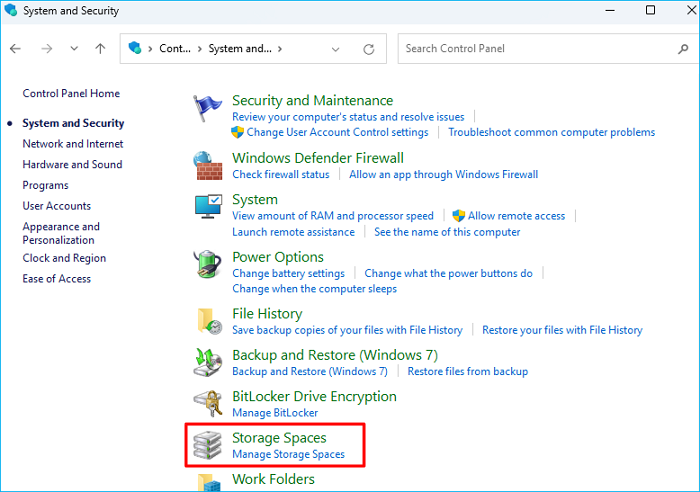Go up one folder level
The width and height of the screenshot is (700, 492).
(x=100, y=48)
